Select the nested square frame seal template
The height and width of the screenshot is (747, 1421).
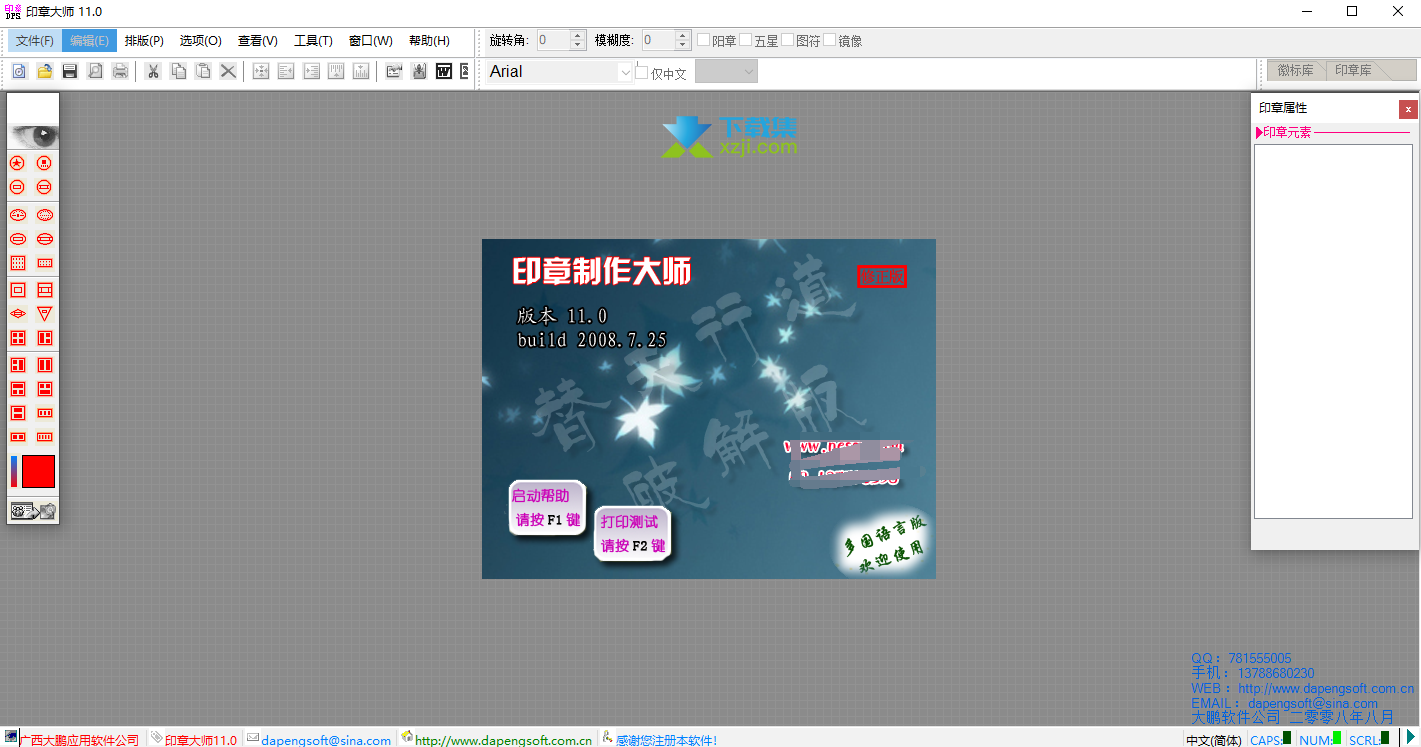click(17, 290)
